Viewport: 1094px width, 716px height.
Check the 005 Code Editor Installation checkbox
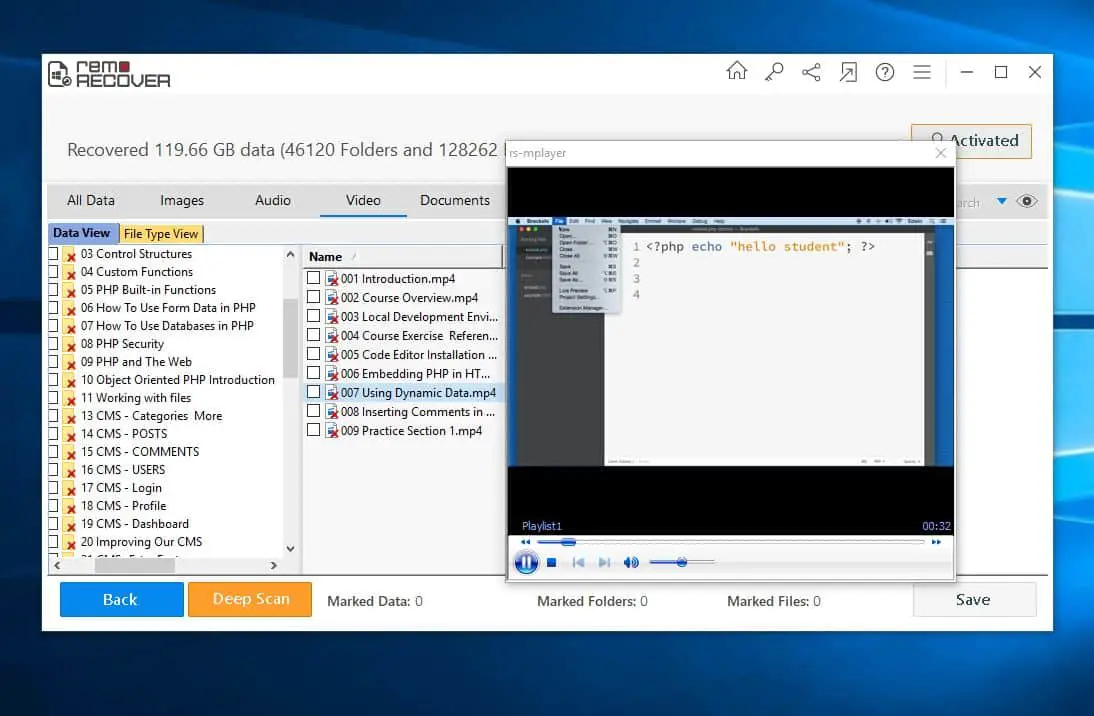pyautogui.click(x=314, y=354)
